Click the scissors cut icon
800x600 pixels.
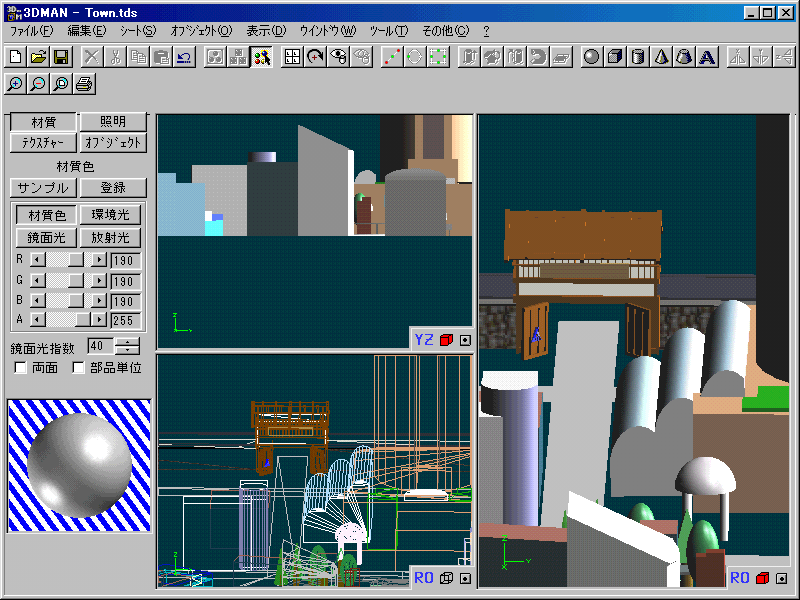coord(115,57)
